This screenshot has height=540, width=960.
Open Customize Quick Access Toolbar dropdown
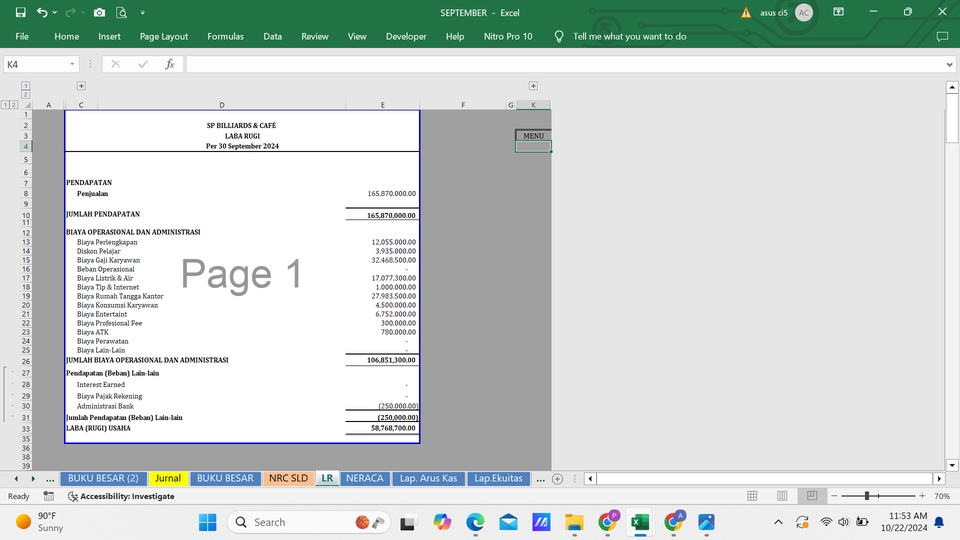(143, 12)
